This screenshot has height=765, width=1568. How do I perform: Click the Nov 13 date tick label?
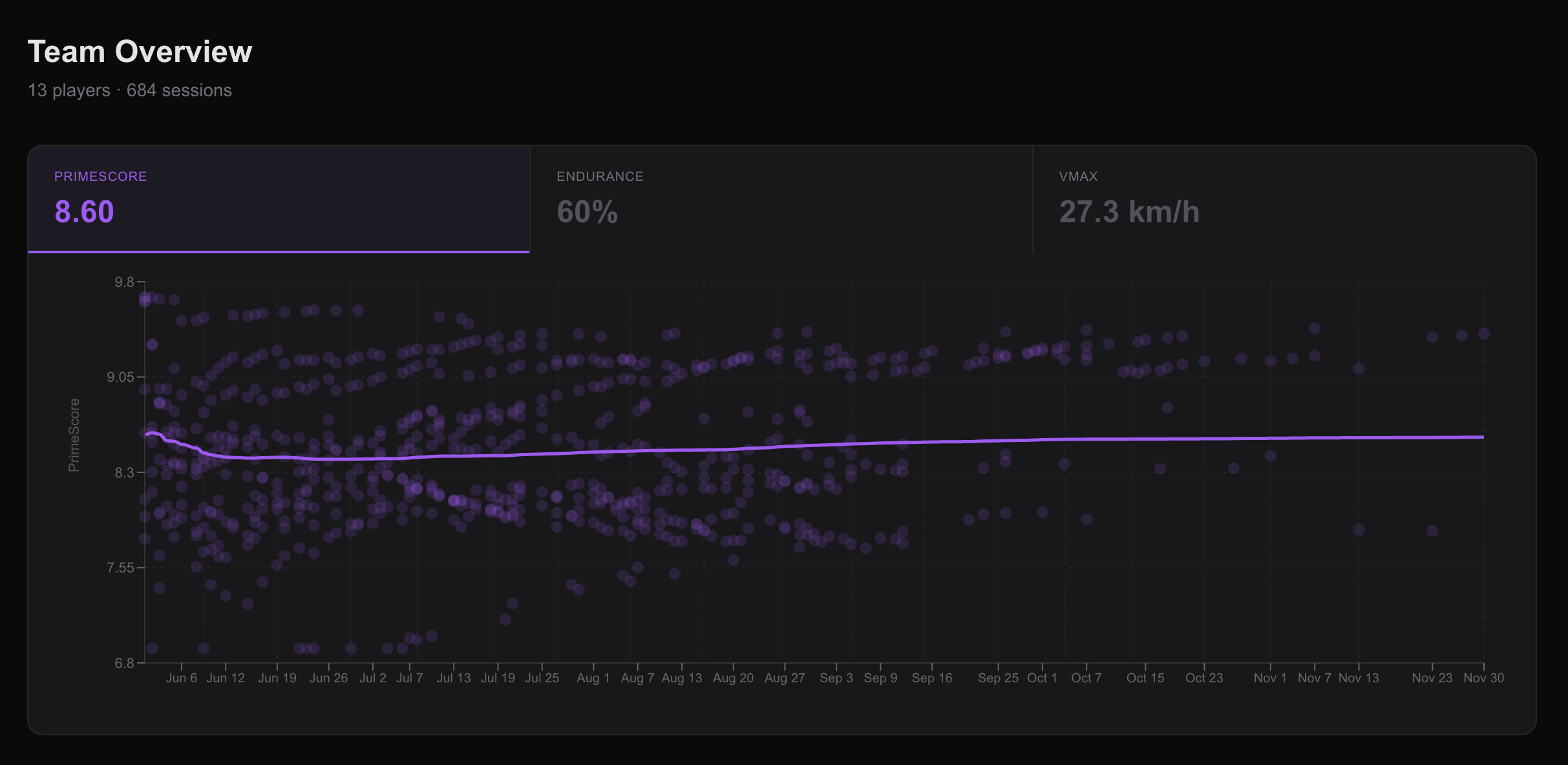coord(1358,678)
